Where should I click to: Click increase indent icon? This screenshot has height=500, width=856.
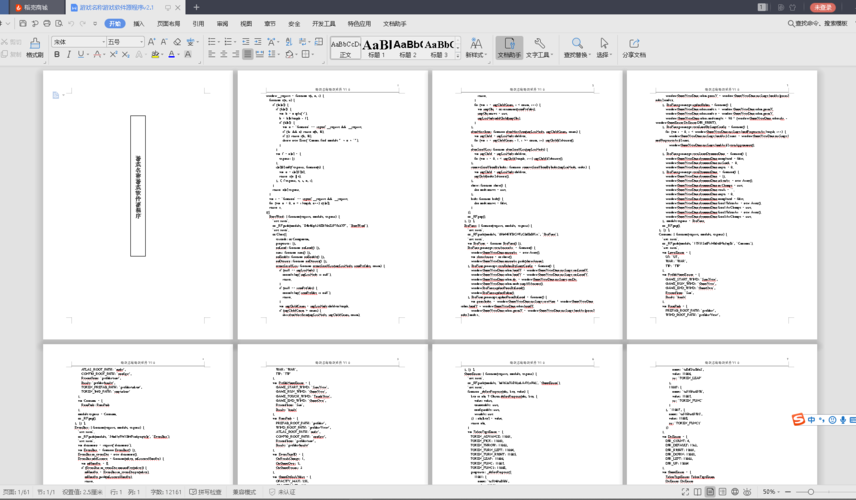[x=258, y=41]
